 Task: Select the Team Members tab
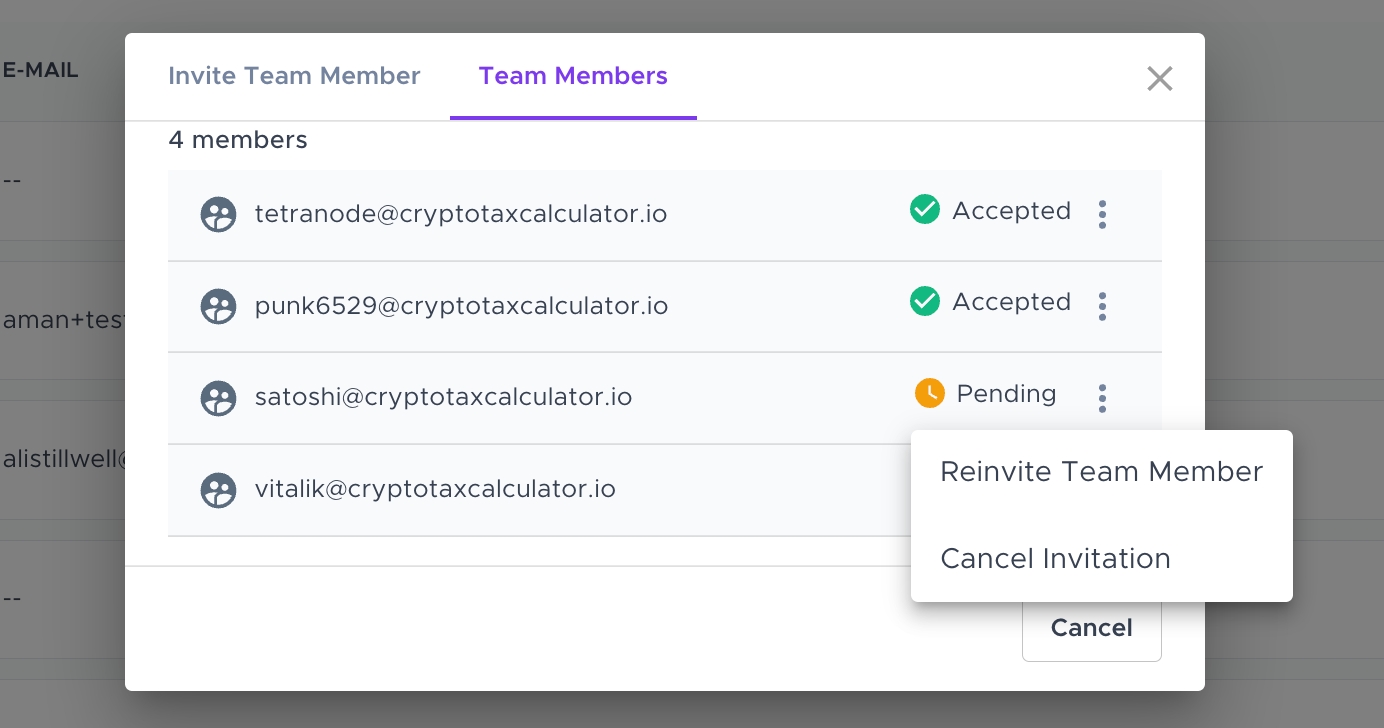573,76
